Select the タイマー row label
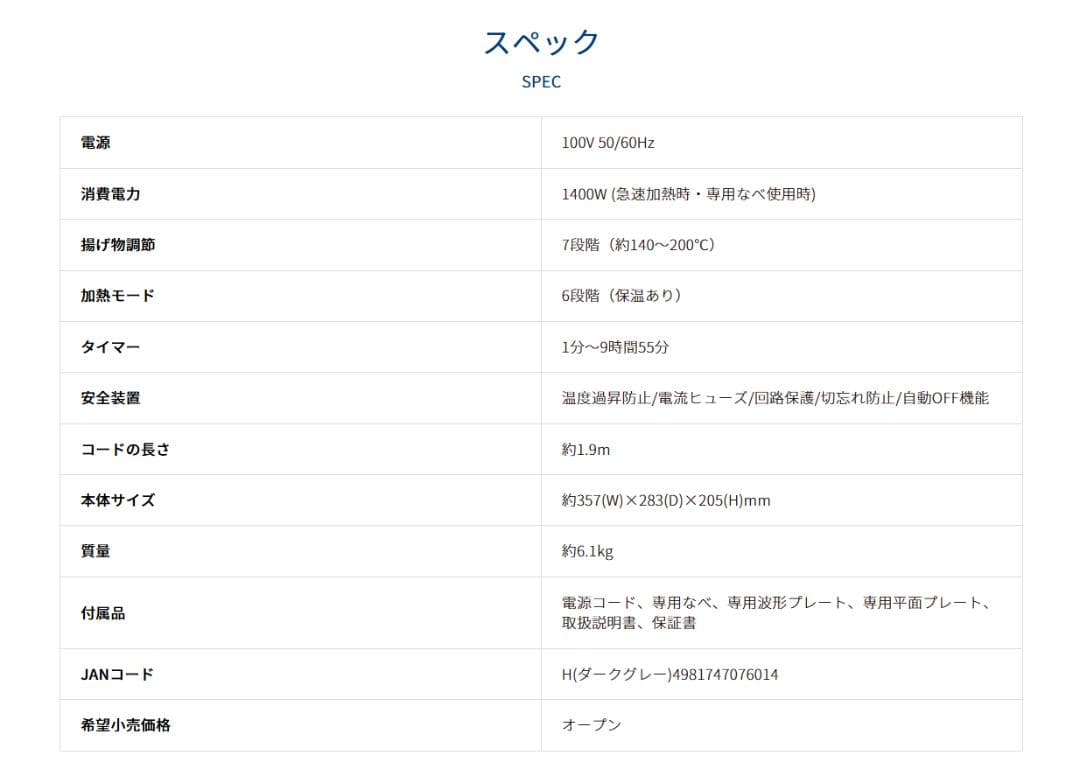The width and height of the screenshot is (1080, 762). [x=110, y=347]
